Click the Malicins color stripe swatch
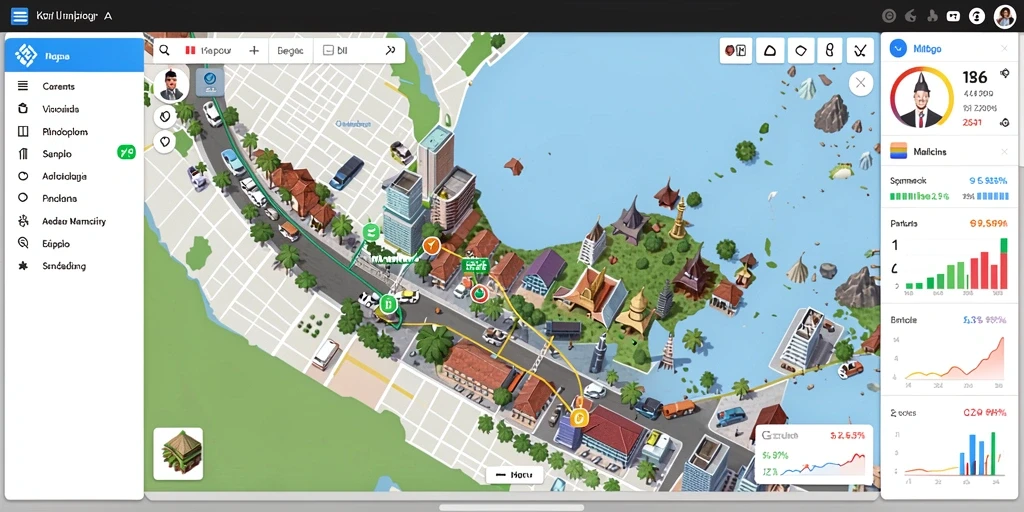This screenshot has width=1024, height=512. (899, 151)
